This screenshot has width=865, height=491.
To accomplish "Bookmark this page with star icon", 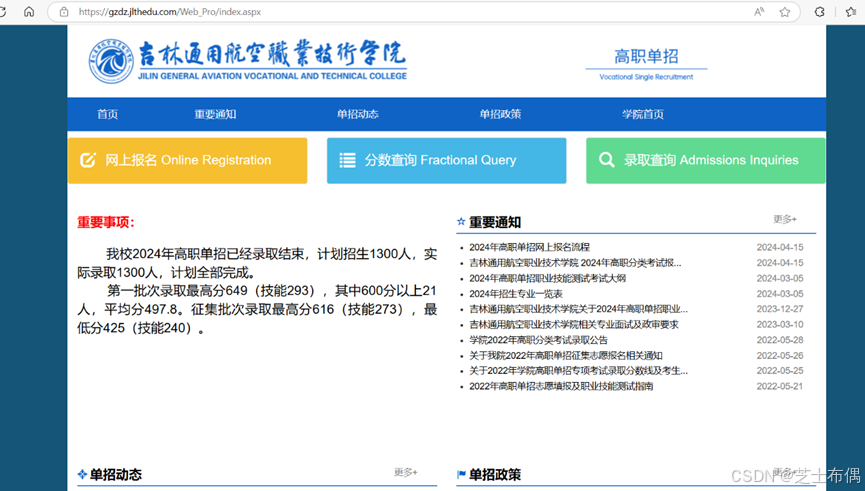I will [x=784, y=12].
